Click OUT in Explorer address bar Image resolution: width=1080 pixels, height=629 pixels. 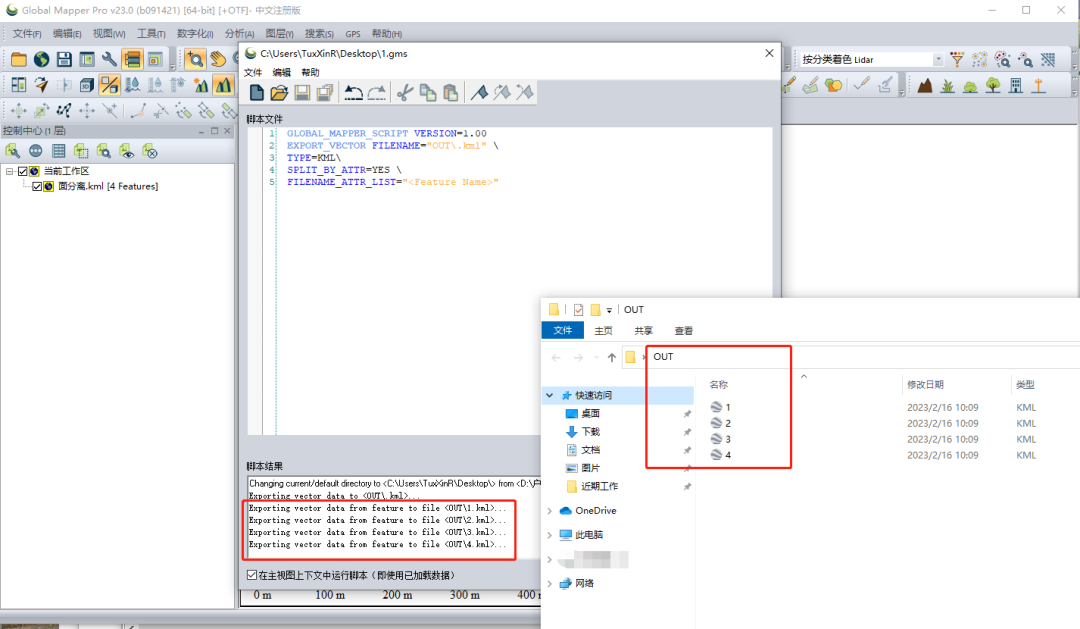663,357
